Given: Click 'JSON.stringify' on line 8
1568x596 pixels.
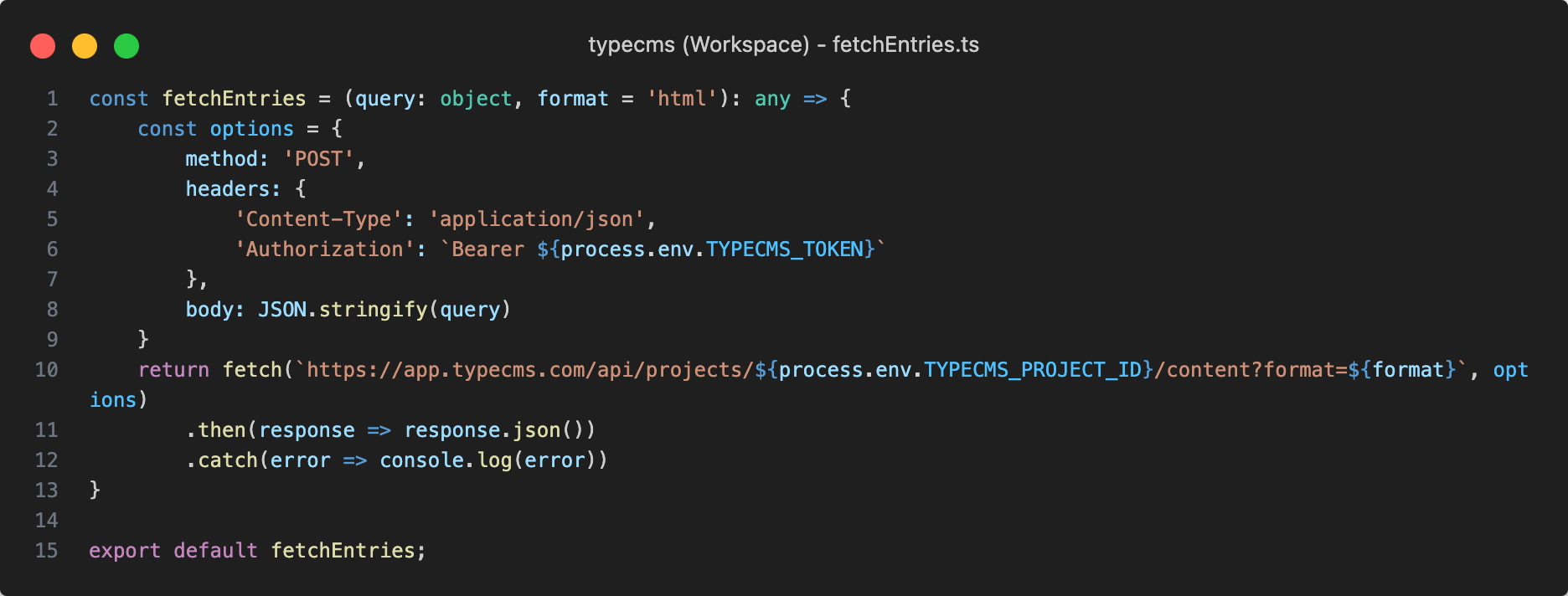Looking at the screenshot, I should (343, 310).
